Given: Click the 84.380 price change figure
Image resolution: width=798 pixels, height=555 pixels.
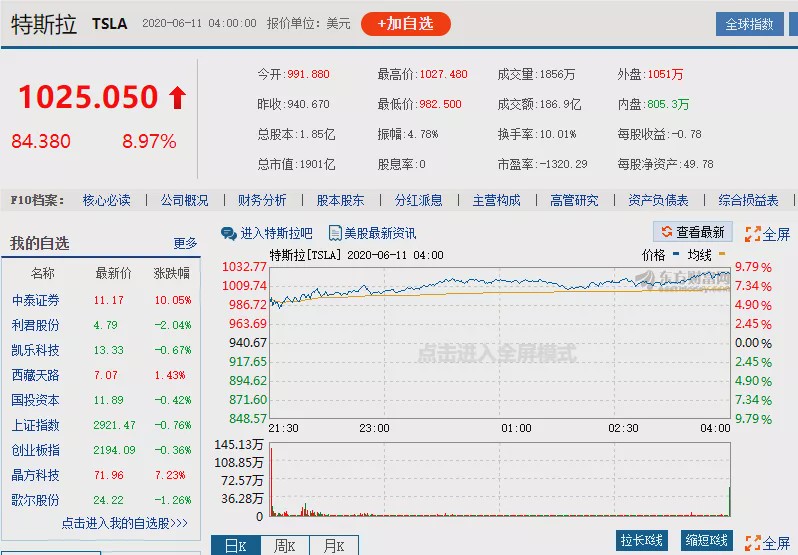Looking at the screenshot, I should 41,141.
